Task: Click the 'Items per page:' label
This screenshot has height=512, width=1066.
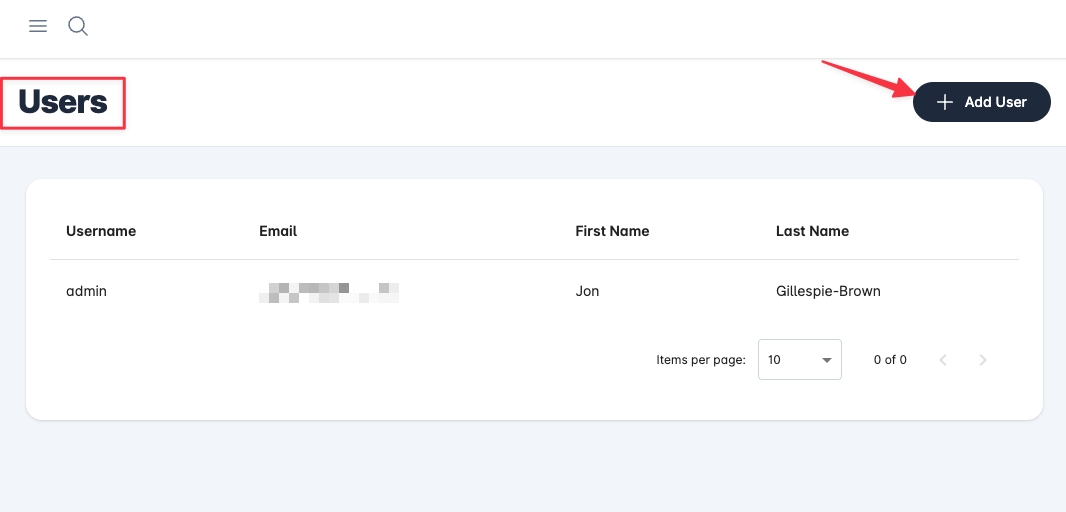Action: [x=701, y=360]
